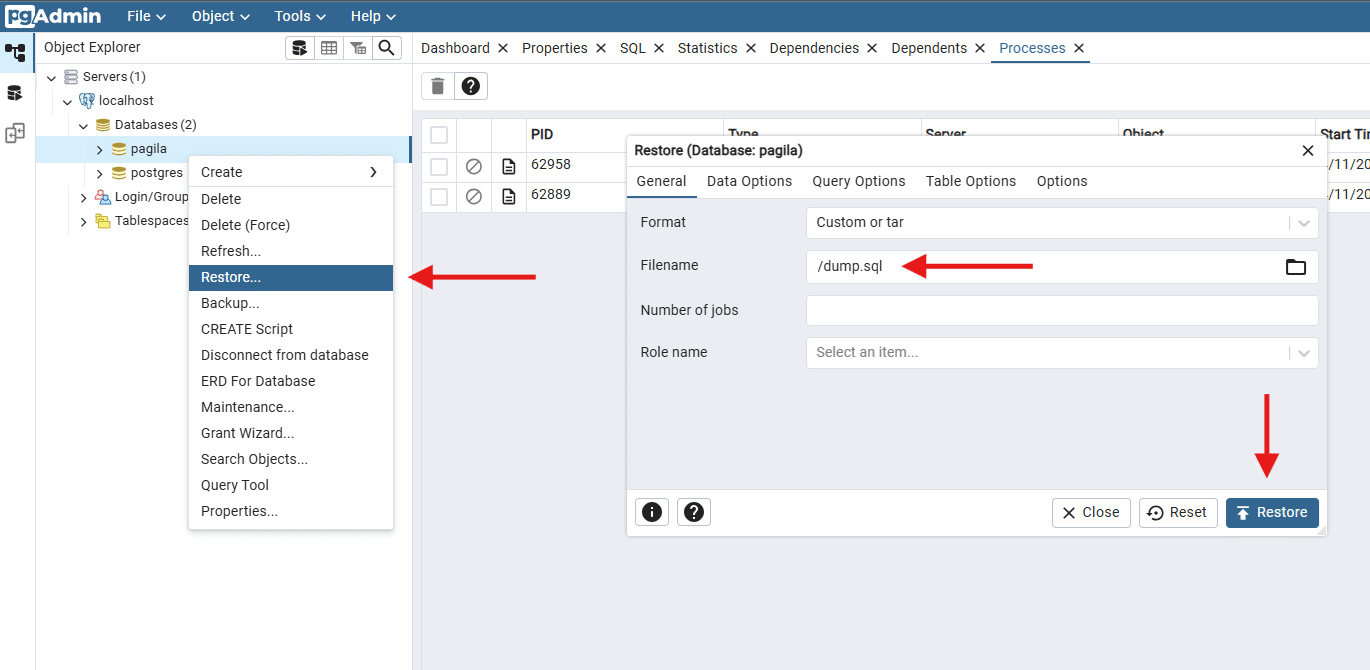
Task: Click the info icon in the Restore dialog
Action: 651,512
